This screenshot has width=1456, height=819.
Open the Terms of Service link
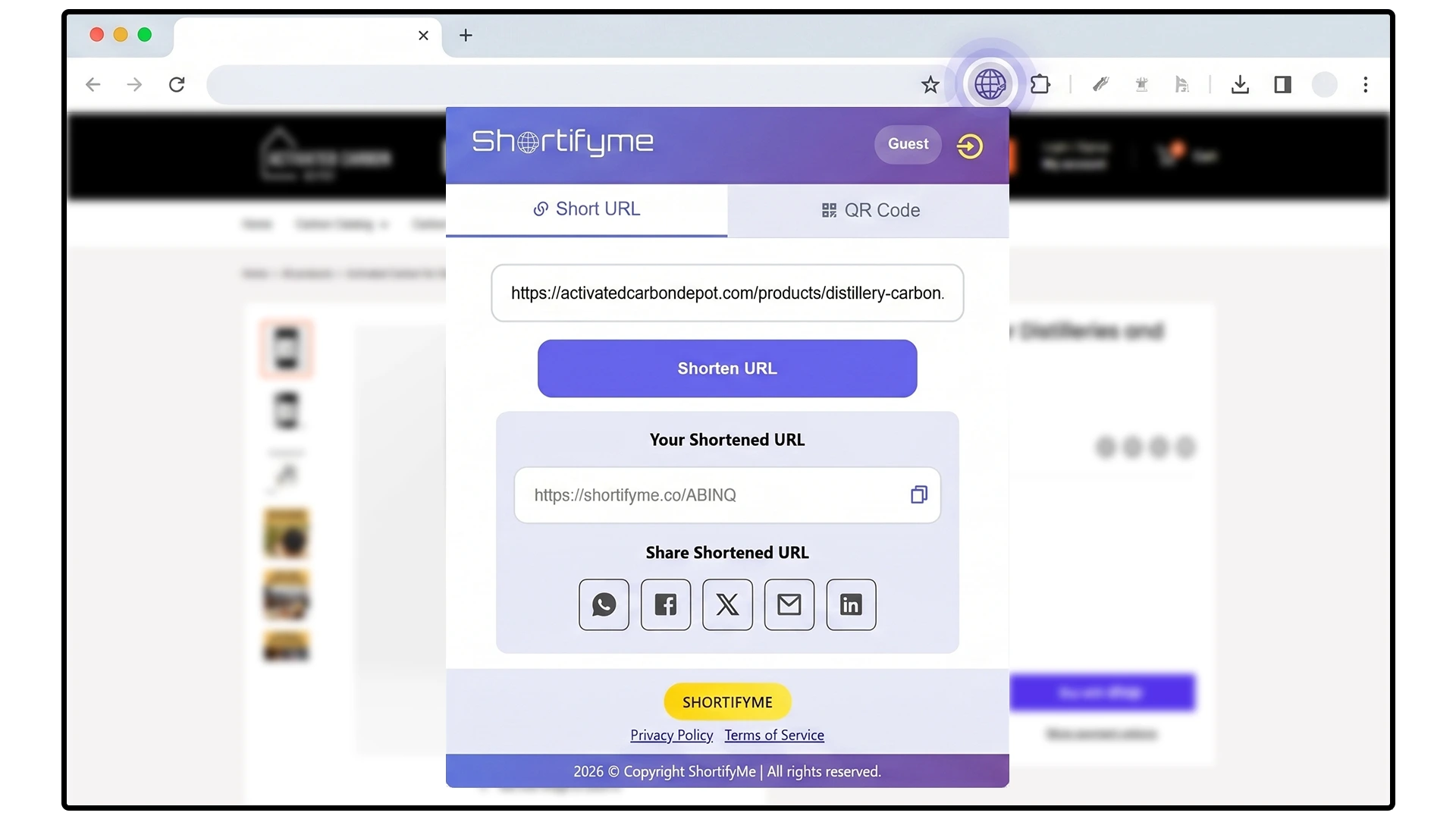774,735
